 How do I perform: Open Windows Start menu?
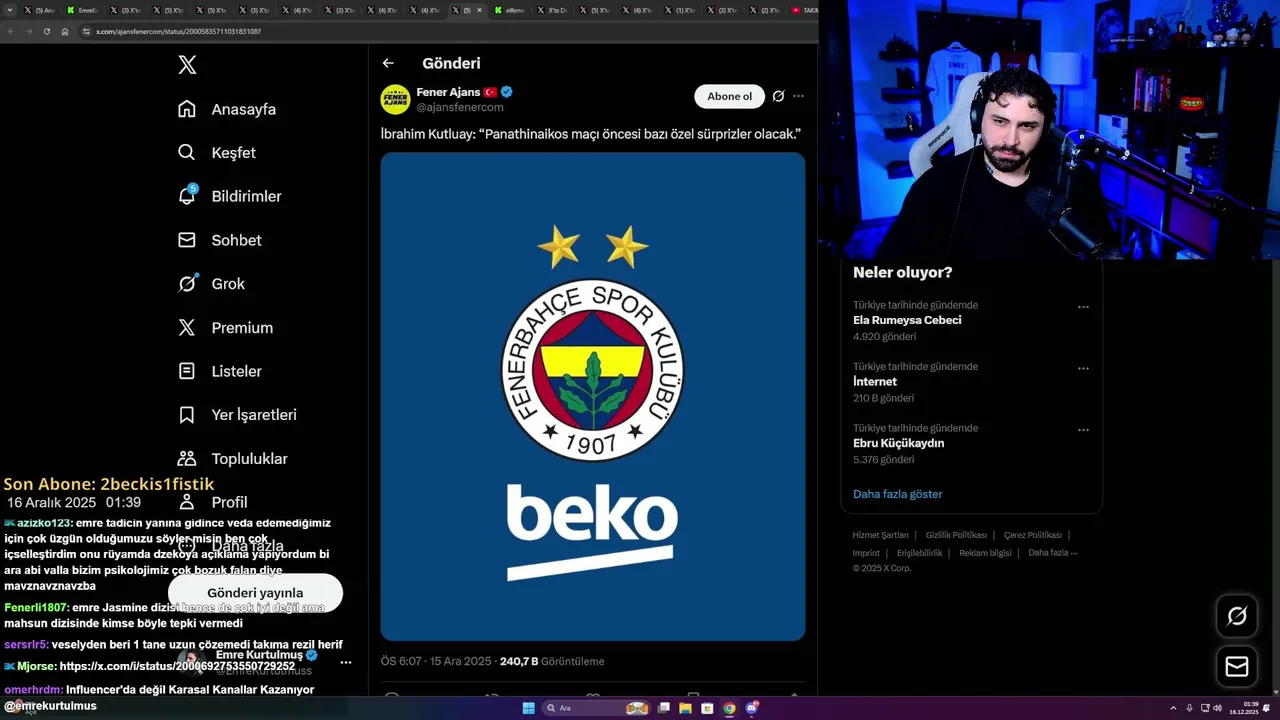click(x=528, y=708)
